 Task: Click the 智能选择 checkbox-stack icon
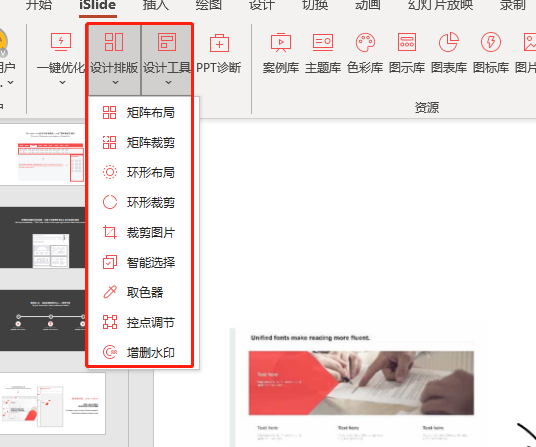(x=110, y=262)
